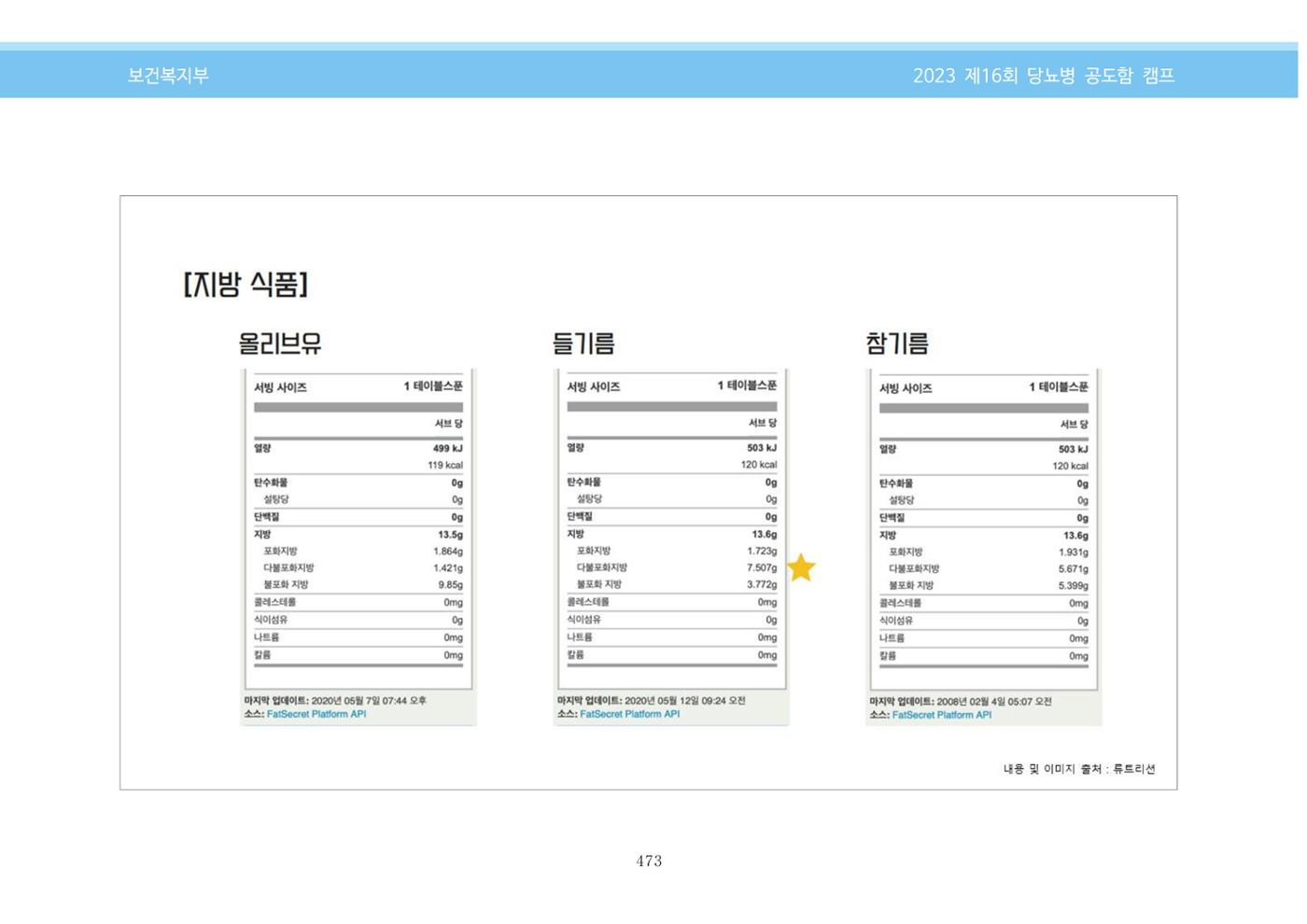
Task: Select the 참기름 nutrition label image
Action: click(x=984, y=547)
